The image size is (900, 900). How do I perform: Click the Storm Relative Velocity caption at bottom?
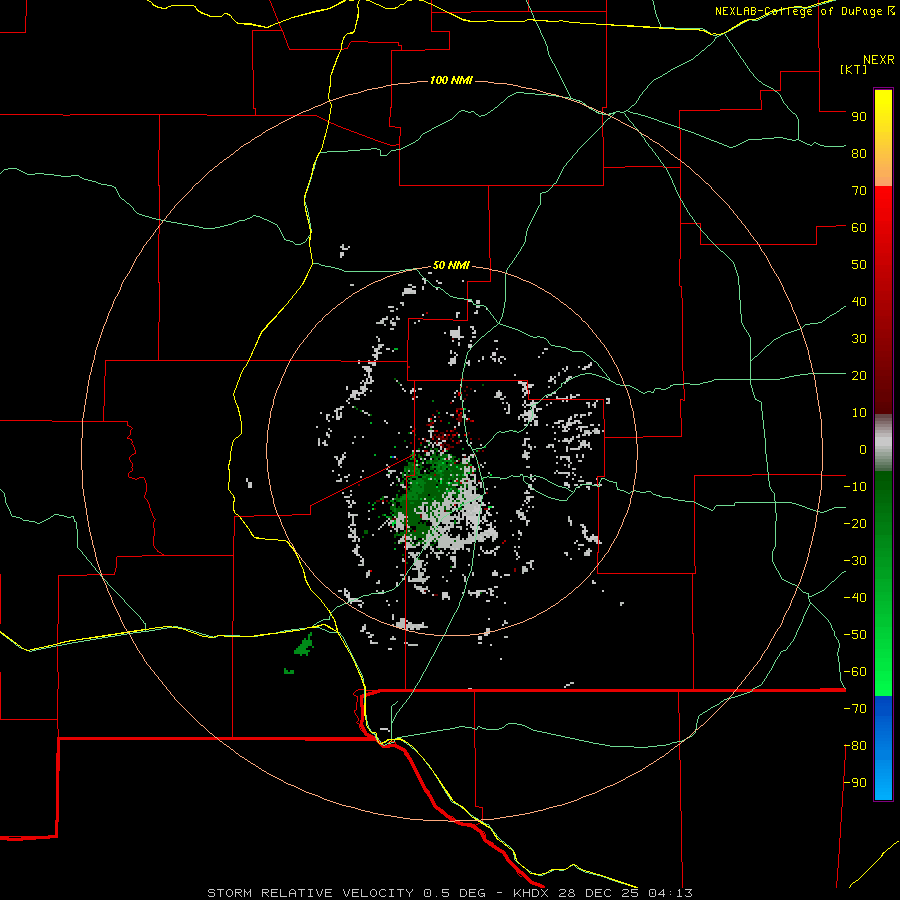click(449, 893)
